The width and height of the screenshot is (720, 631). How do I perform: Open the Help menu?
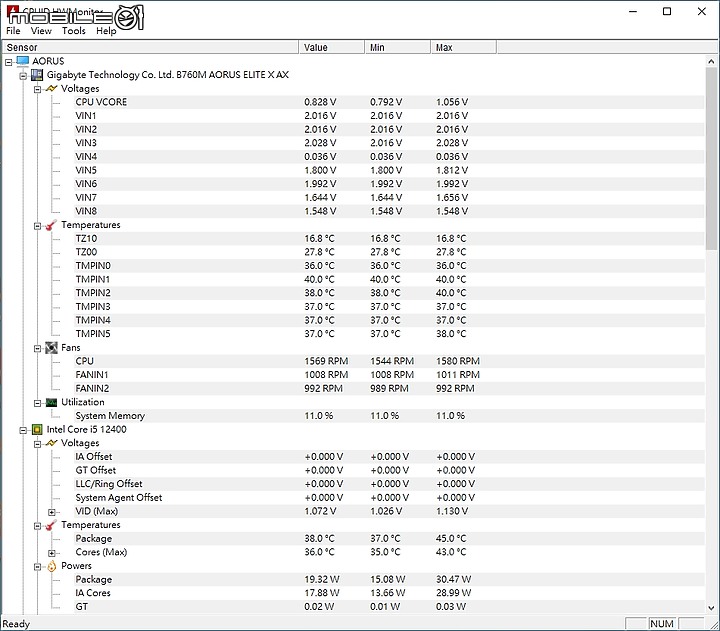(x=106, y=31)
